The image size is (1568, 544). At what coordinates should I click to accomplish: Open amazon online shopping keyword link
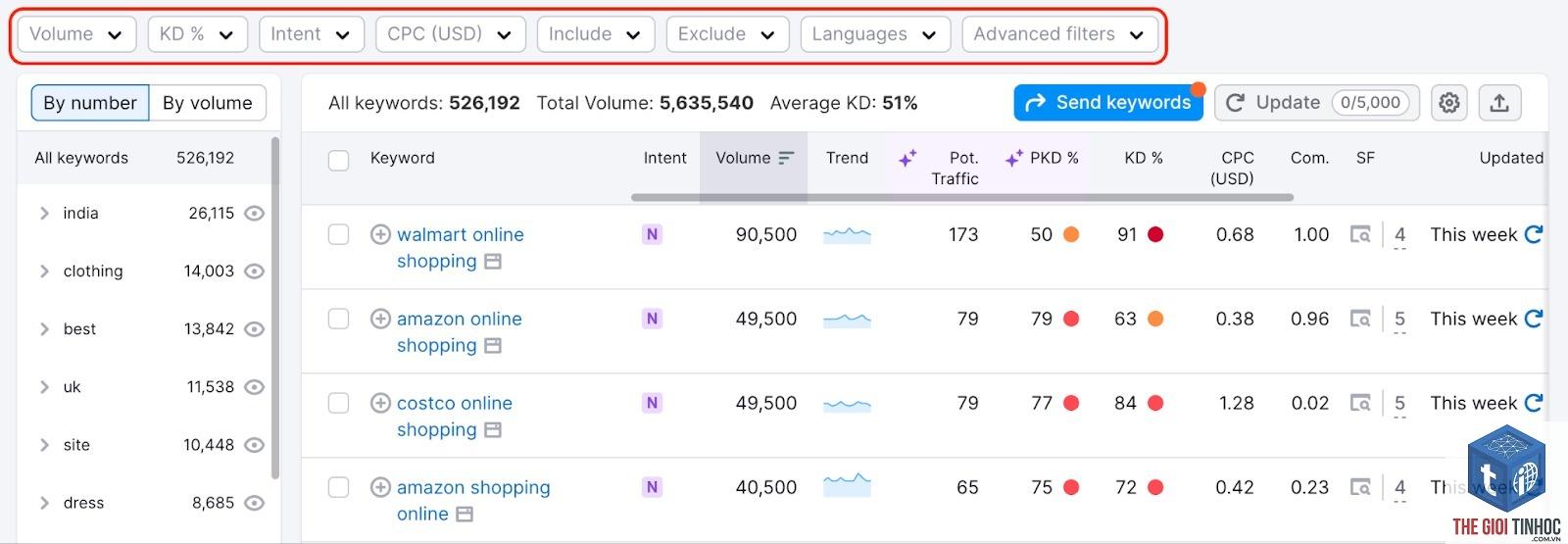[x=459, y=332]
